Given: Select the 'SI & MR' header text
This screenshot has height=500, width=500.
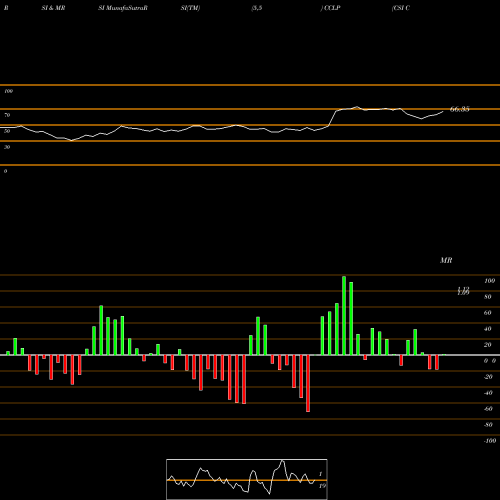Looking at the screenshot, I should tap(53, 8).
